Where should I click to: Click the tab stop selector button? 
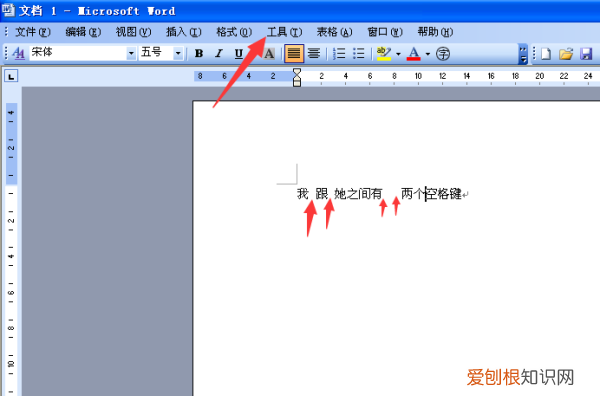tap(11, 77)
